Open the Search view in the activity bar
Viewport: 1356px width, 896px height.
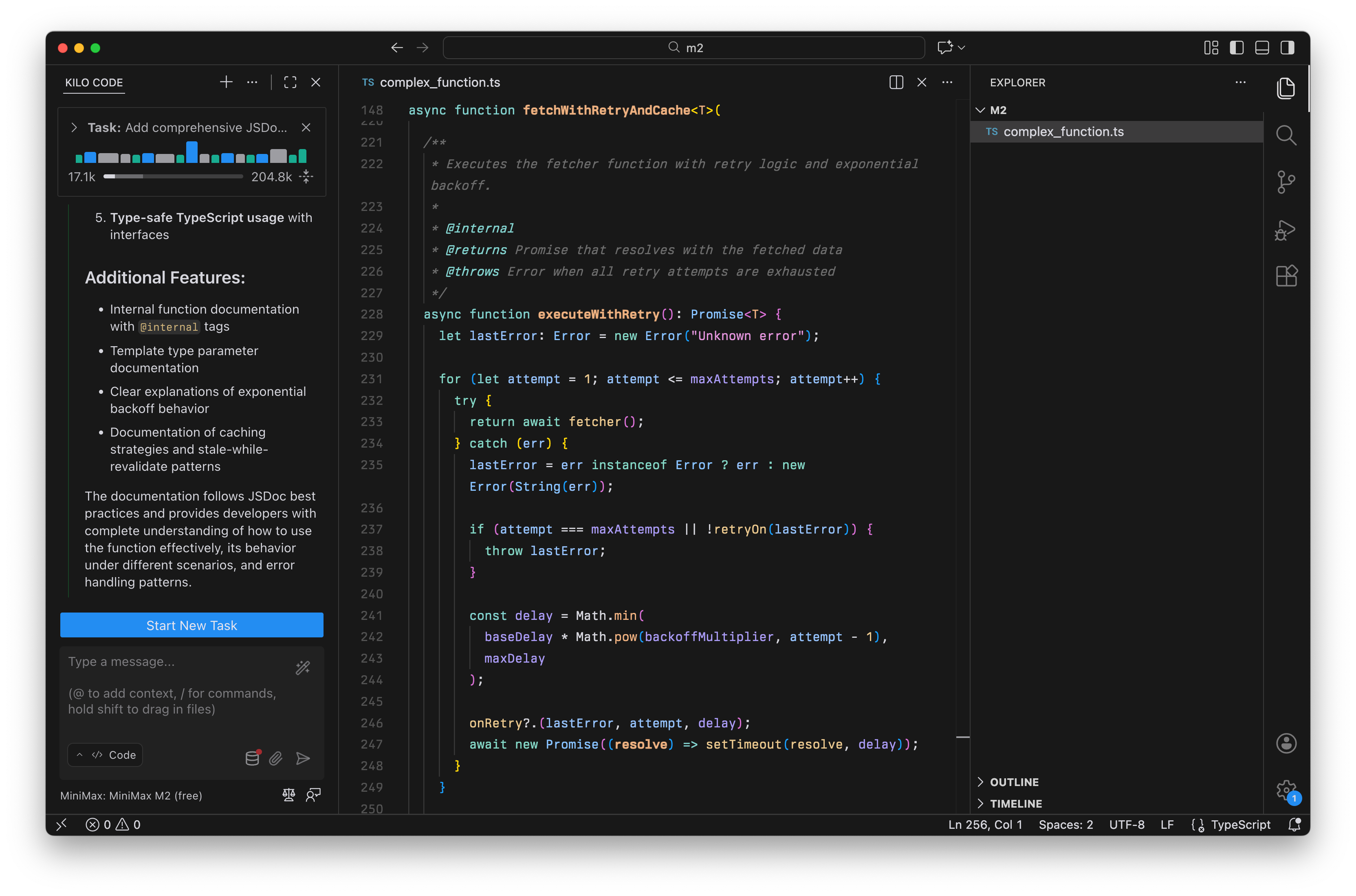[x=1286, y=136]
